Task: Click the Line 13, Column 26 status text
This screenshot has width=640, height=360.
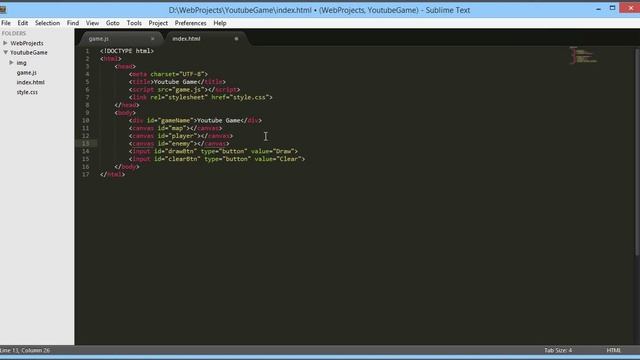Action: point(25,350)
